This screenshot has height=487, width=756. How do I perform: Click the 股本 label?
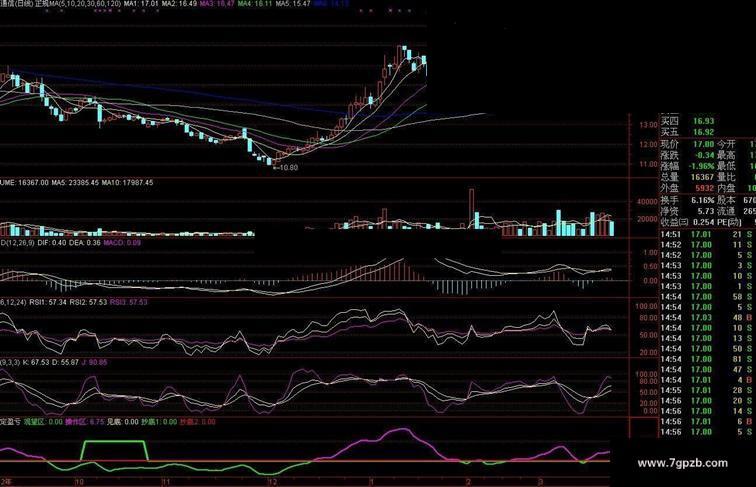tap(727, 200)
